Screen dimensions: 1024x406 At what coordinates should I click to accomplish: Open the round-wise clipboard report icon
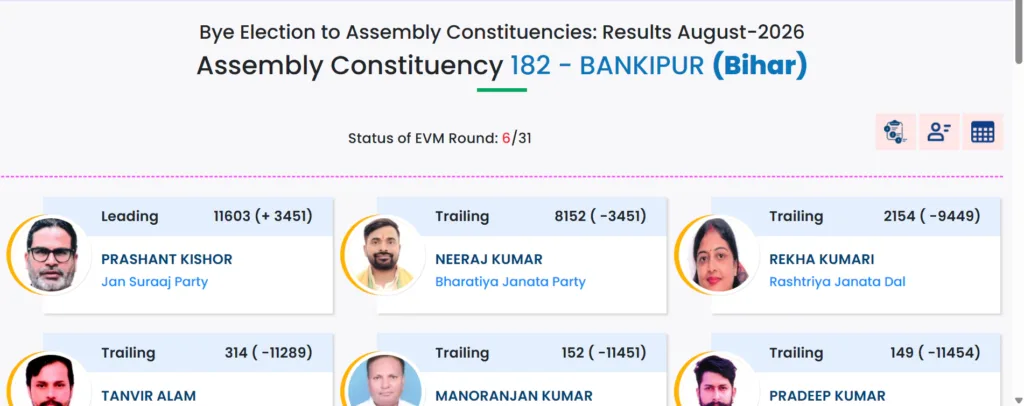[895, 132]
